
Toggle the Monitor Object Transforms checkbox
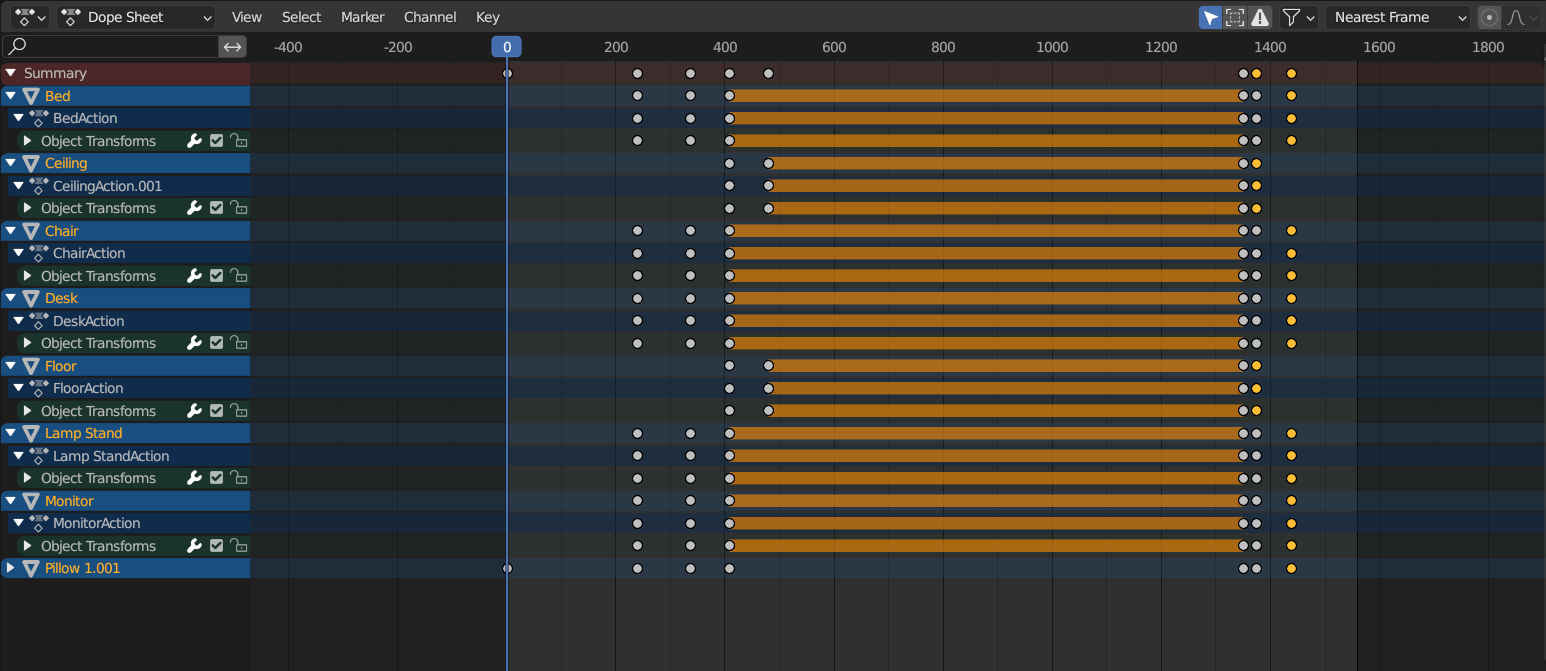click(216, 546)
